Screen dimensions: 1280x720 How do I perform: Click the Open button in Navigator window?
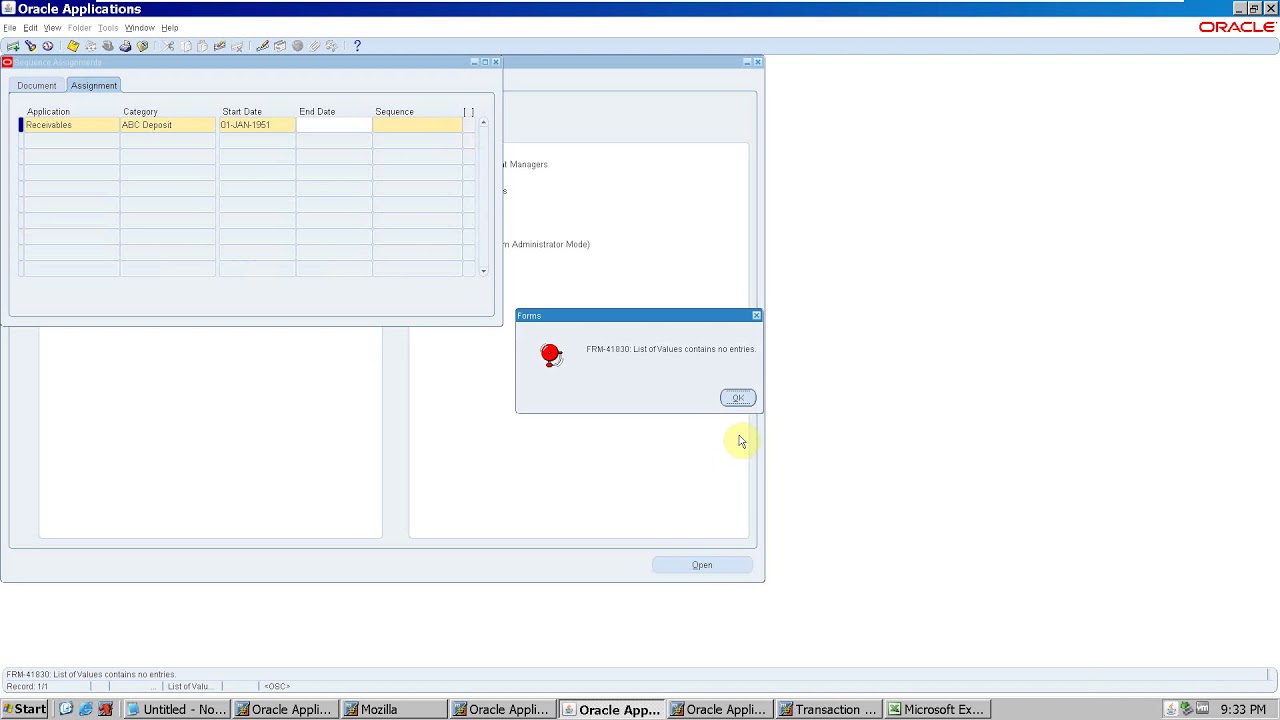[x=702, y=565]
